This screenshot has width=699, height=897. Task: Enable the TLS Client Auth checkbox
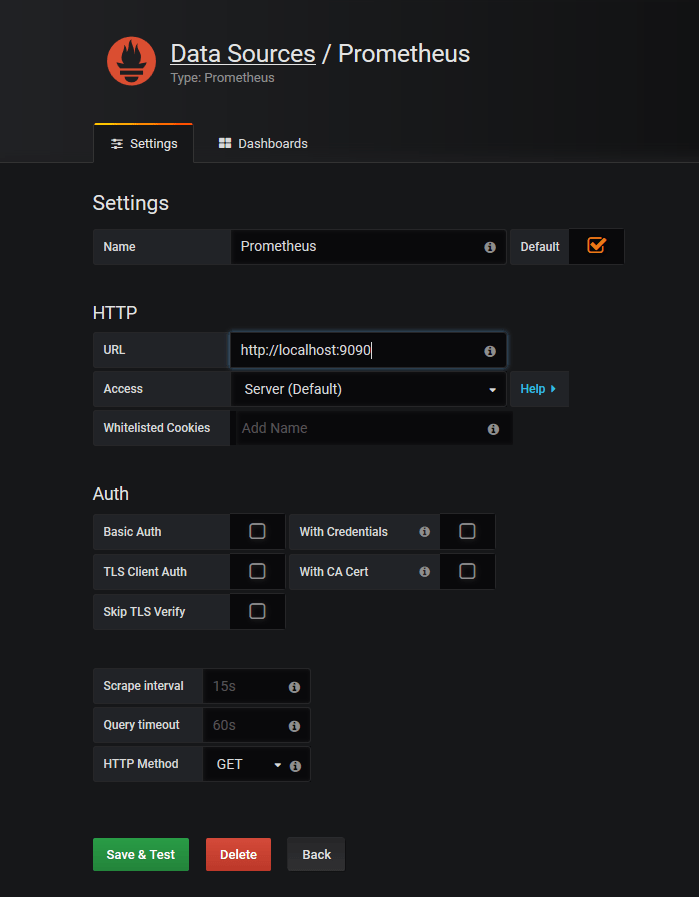click(x=257, y=571)
